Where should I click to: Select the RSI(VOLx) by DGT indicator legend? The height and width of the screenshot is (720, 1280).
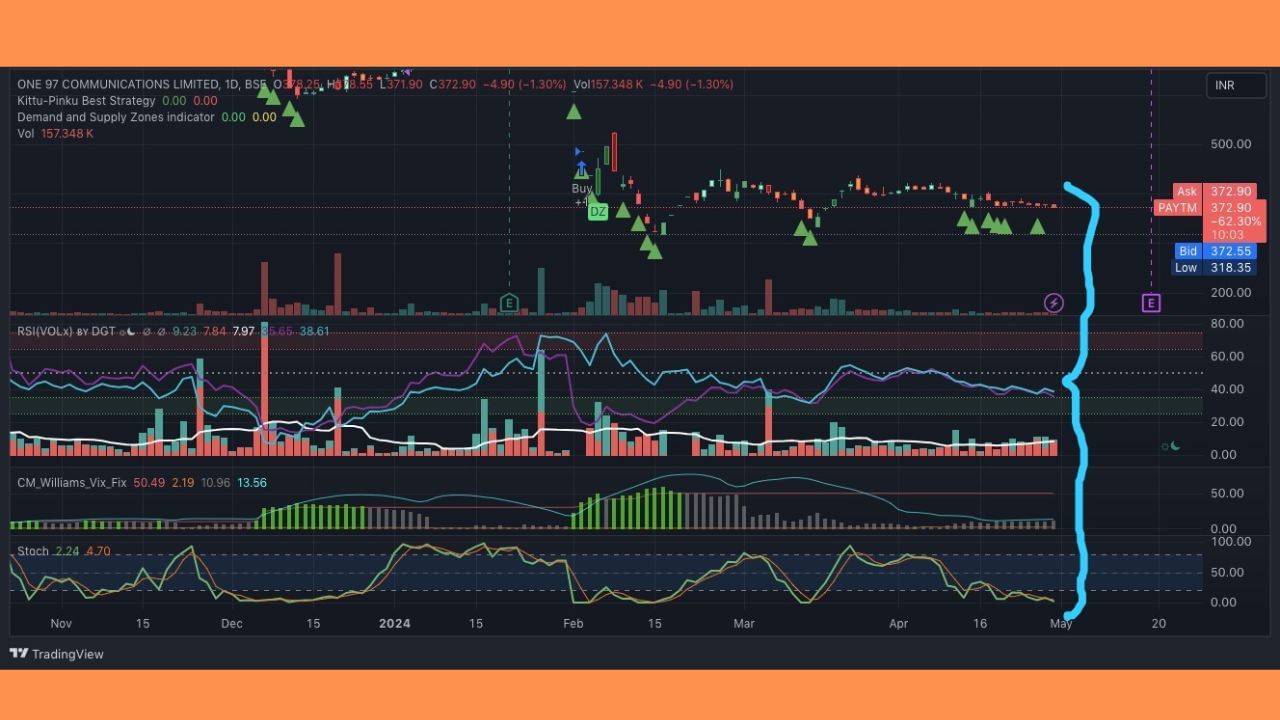pos(67,331)
